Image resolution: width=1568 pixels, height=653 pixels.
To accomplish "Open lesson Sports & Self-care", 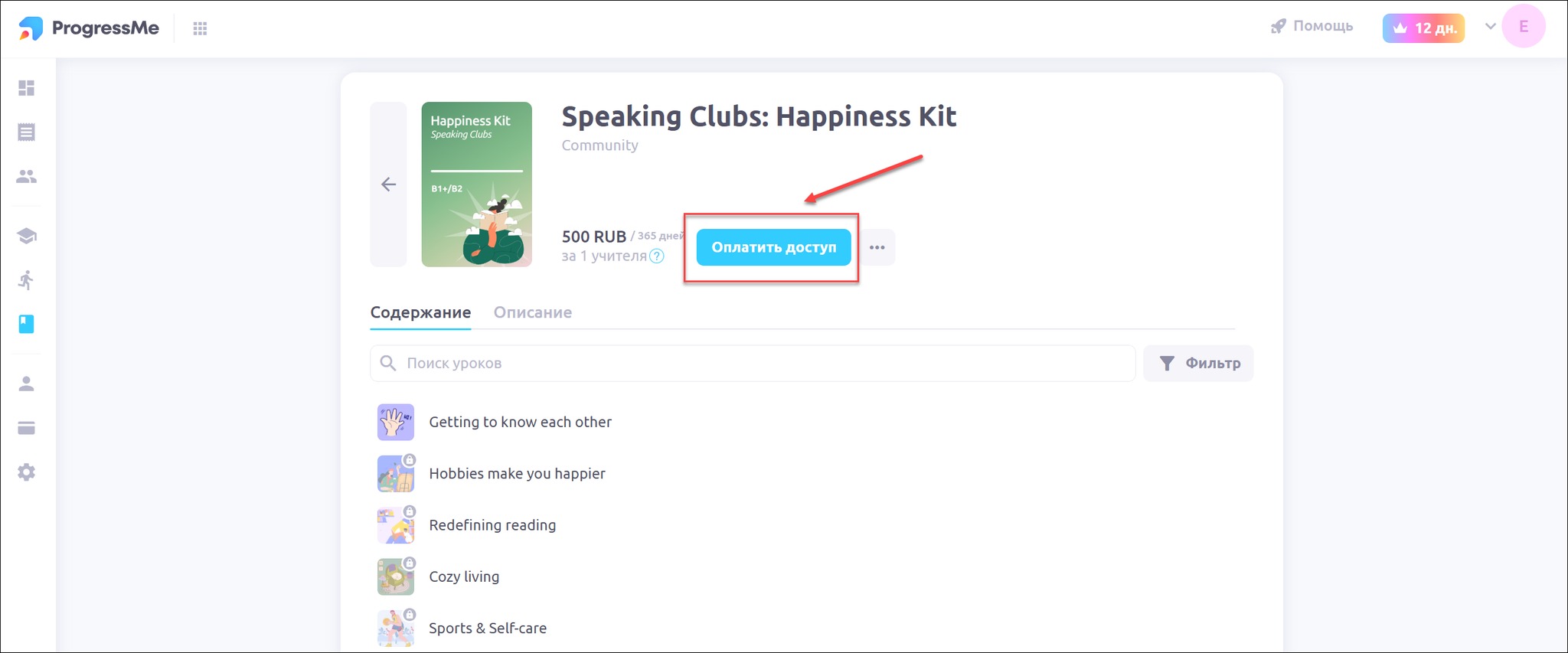I will pyautogui.click(x=488, y=628).
